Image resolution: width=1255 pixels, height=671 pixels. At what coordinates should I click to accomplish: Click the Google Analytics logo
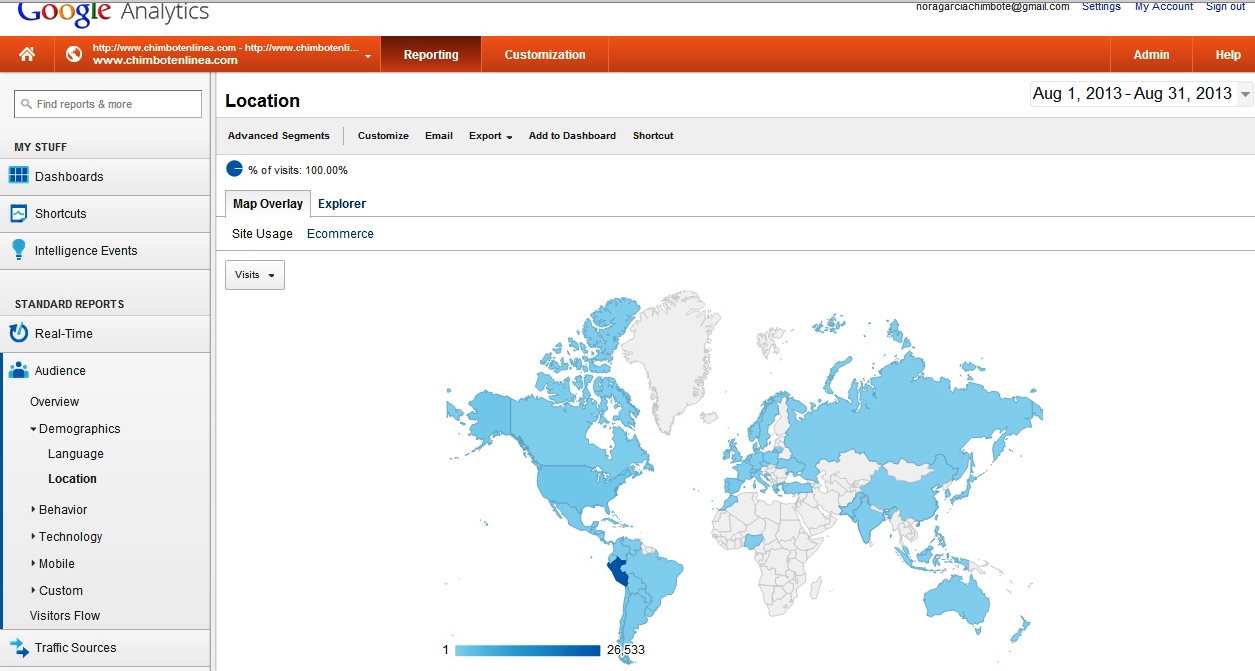tap(113, 12)
